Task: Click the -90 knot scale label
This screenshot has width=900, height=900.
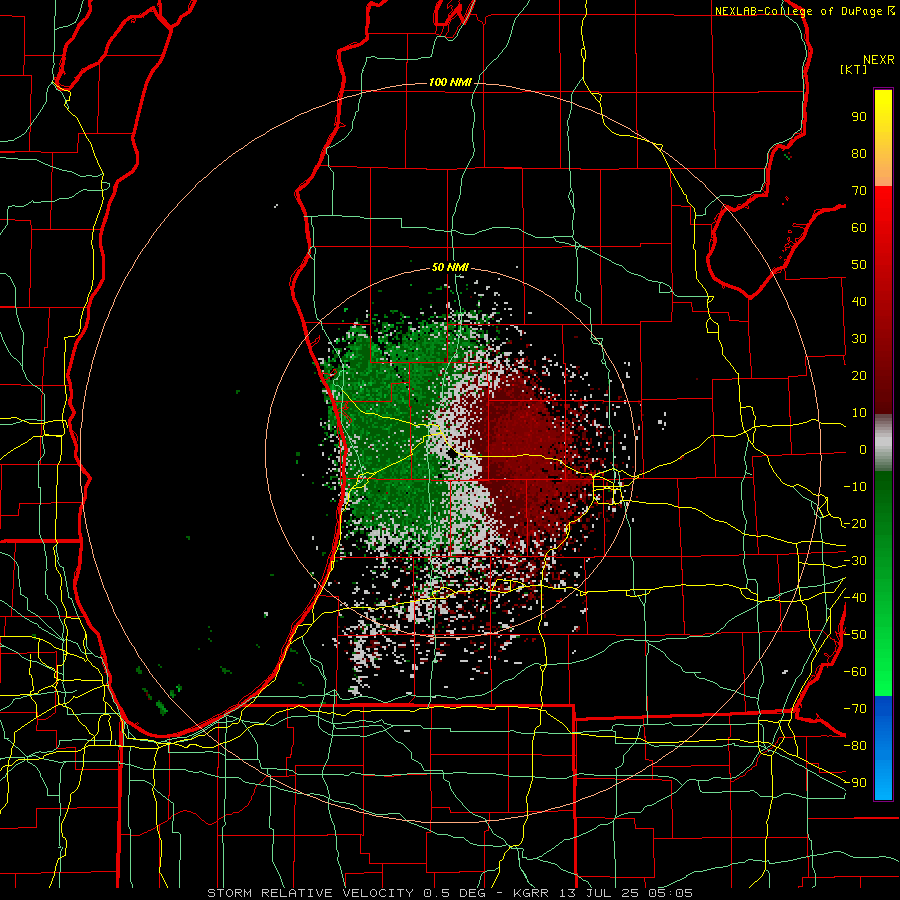Action: pyautogui.click(x=855, y=783)
